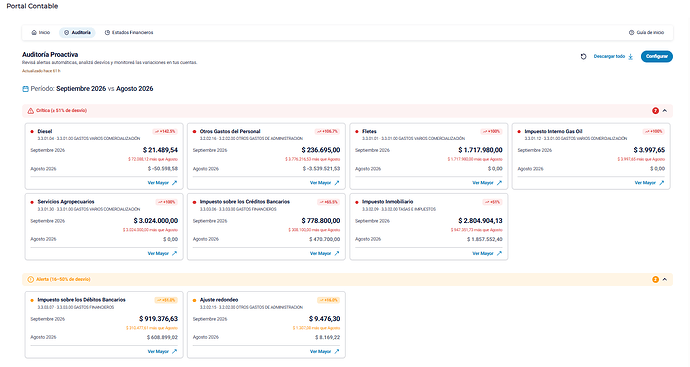Viewport: 690px width, 367px height.
Task: Click the $ 21.489,54 amount on Diesel
Action: (160, 150)
